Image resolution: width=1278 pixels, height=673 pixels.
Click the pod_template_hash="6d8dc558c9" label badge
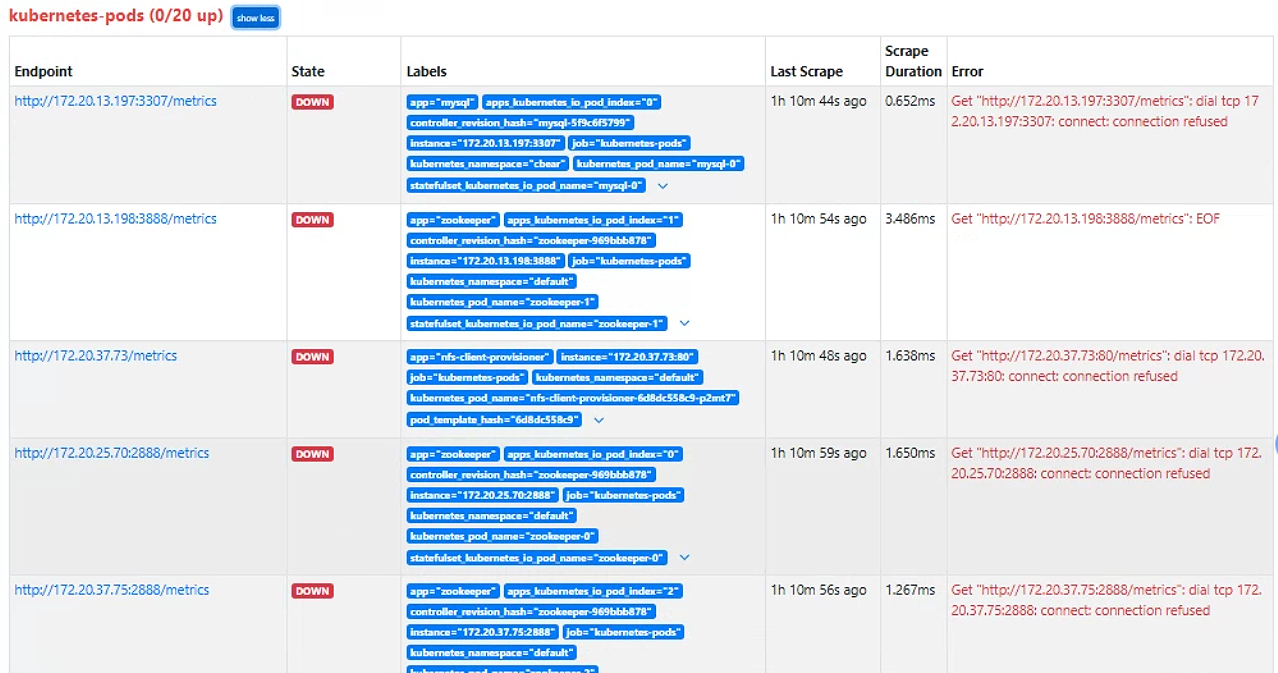pos(495,420)
